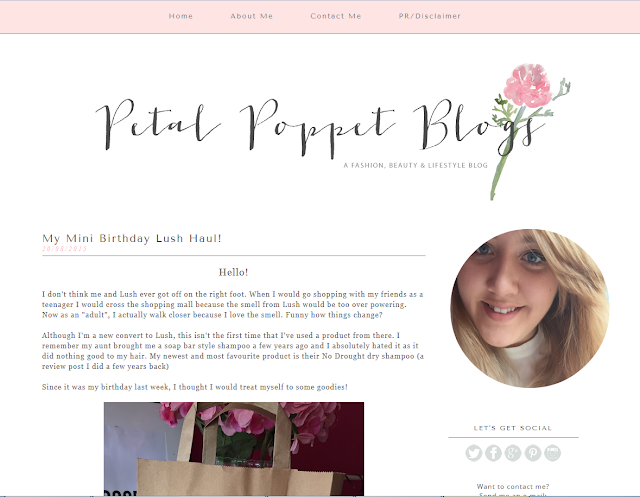Click the Petal Poppet Blogs header title
Screen dimensions: 640x497
coord(314,126)
